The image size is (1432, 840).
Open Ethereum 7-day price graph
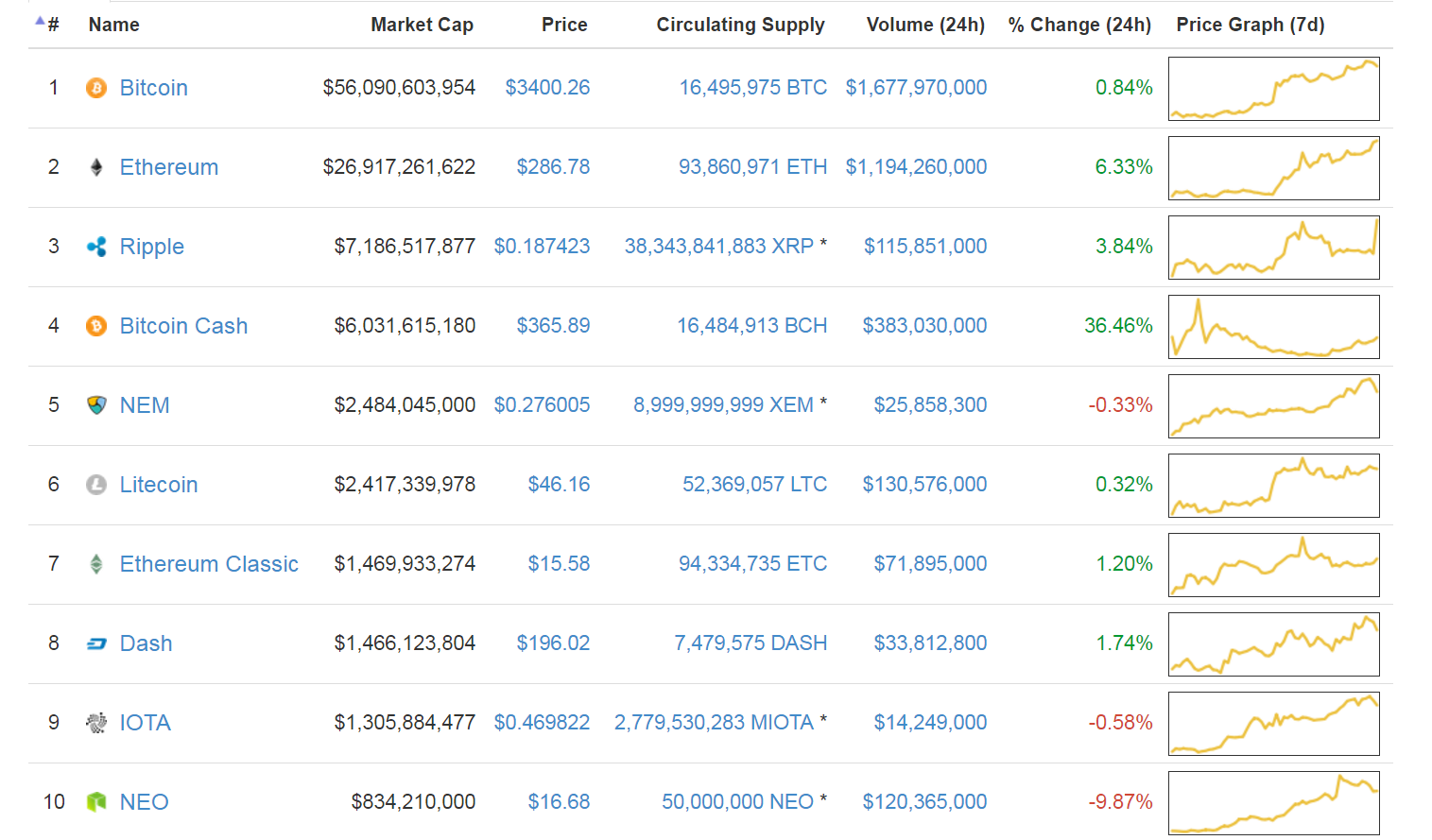(1274, 168)
